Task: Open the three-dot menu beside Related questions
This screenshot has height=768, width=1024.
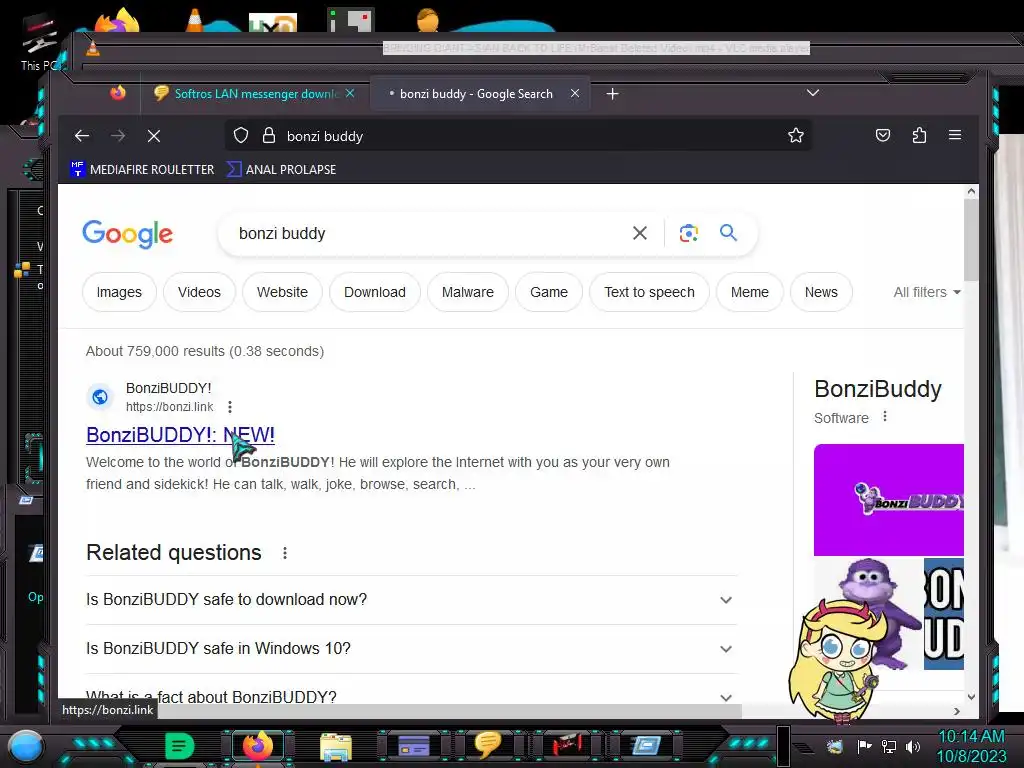Action: coord(285,553)
